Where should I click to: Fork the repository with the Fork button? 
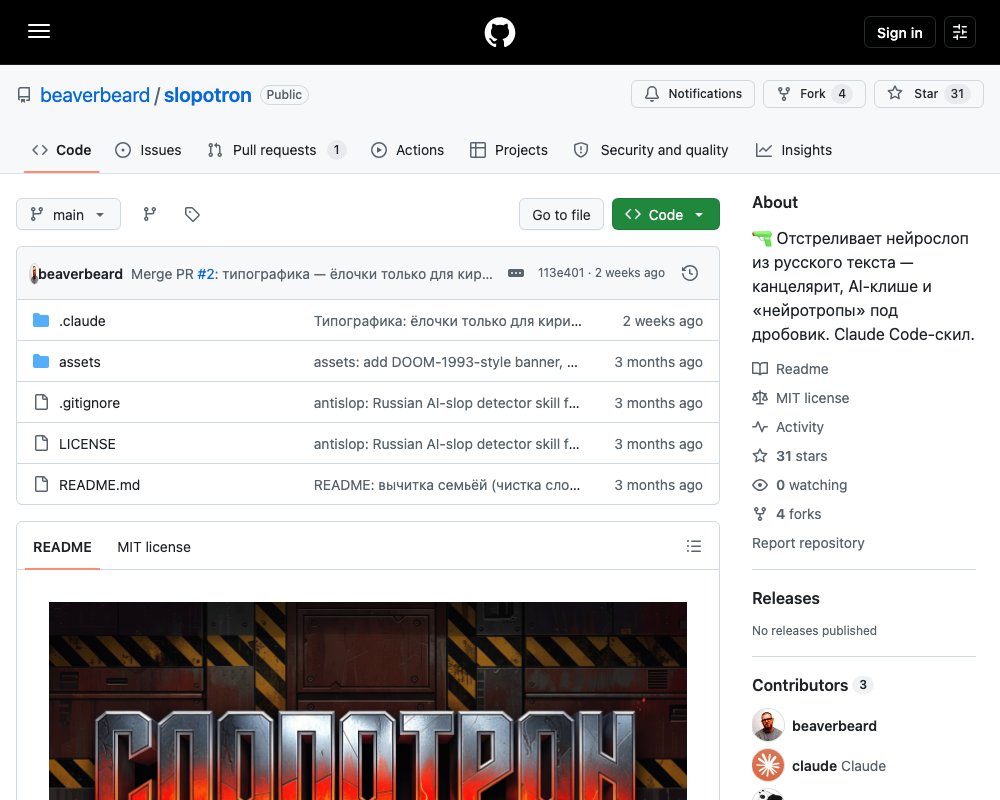(814, 94)
